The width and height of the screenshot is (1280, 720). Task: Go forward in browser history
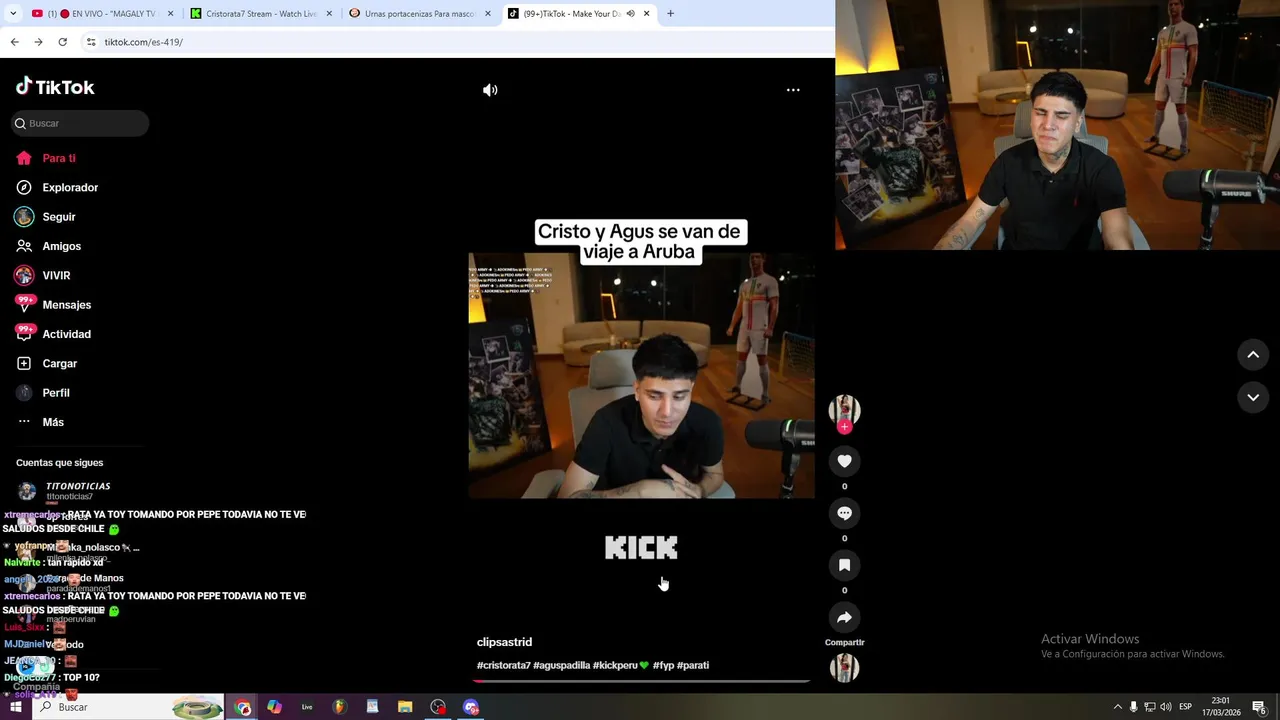point(38,42)
